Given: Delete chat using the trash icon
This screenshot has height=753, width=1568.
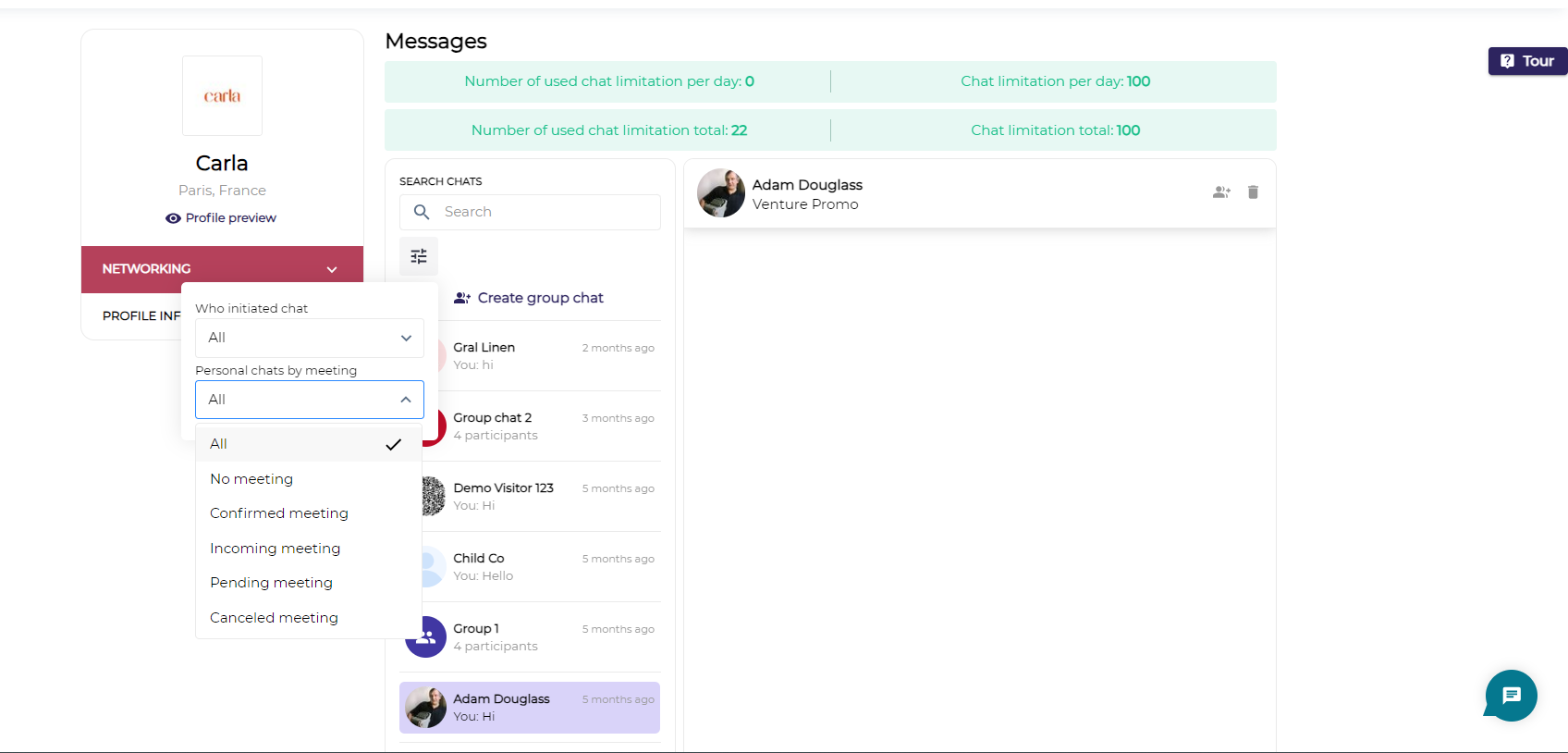Looking at the screenshot, I should tap(1253, 192).
